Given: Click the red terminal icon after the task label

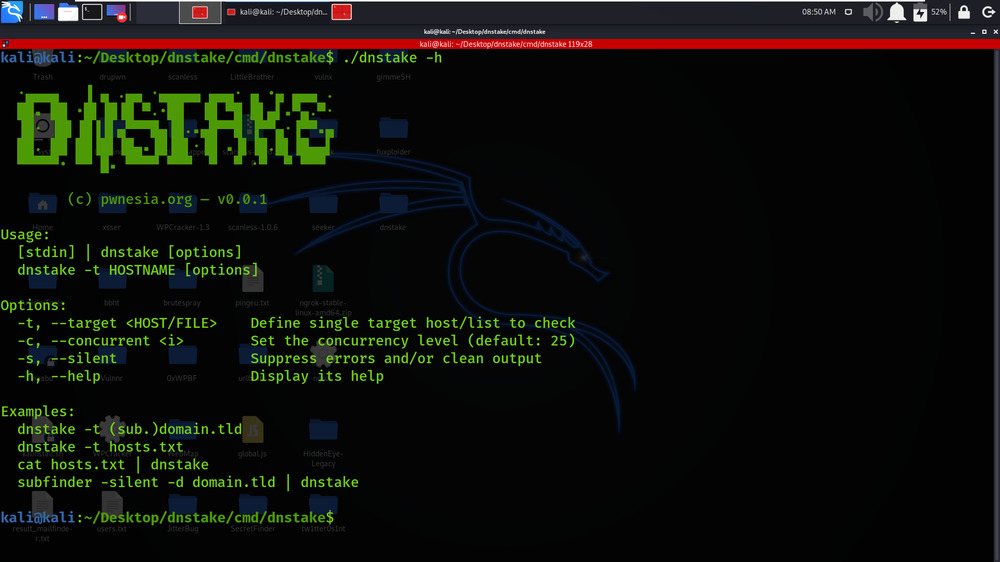Looking at the screenshot, I should click(342, 12).
